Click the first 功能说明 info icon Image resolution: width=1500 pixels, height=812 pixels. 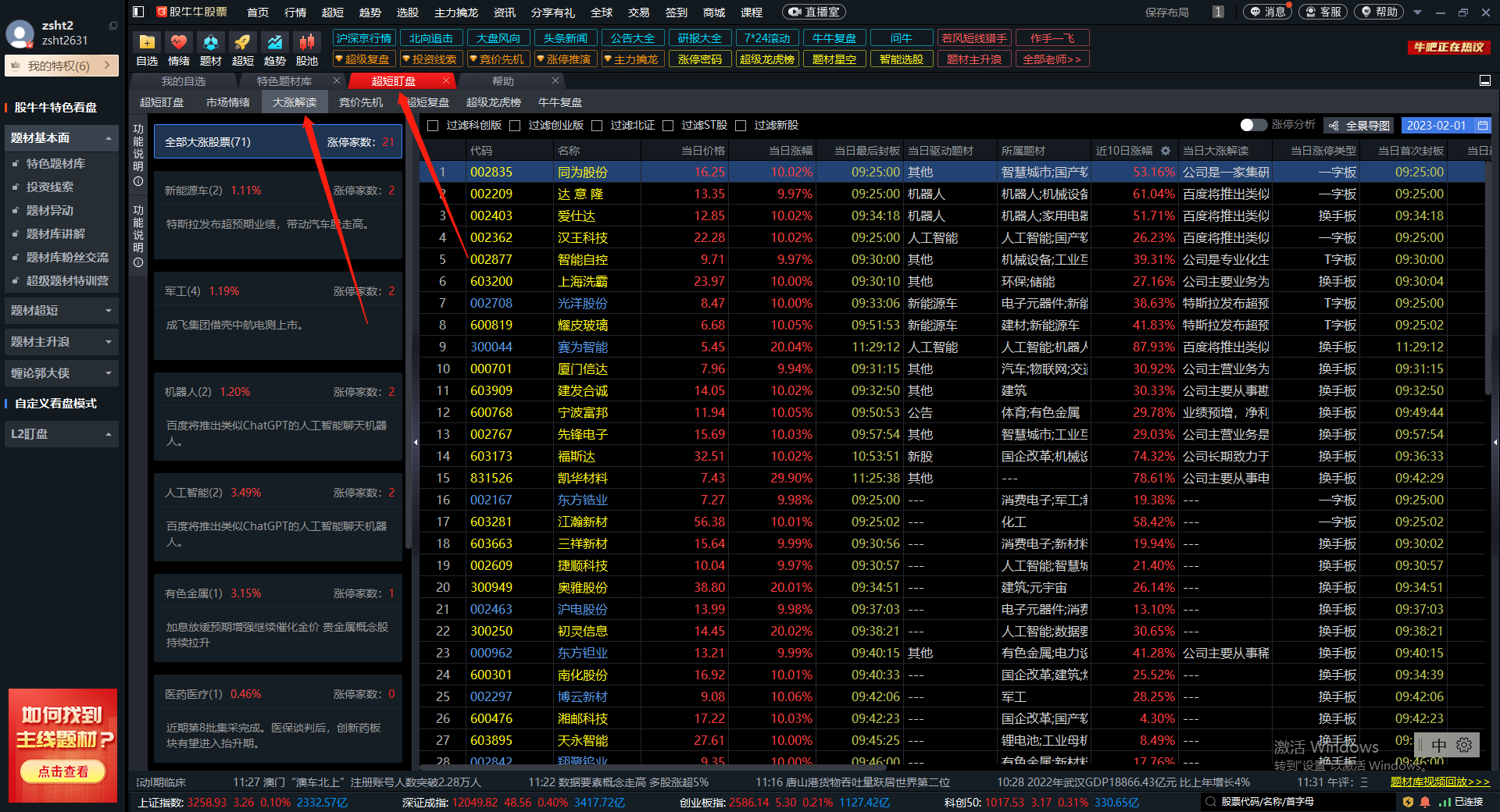(x=138, y=181)
